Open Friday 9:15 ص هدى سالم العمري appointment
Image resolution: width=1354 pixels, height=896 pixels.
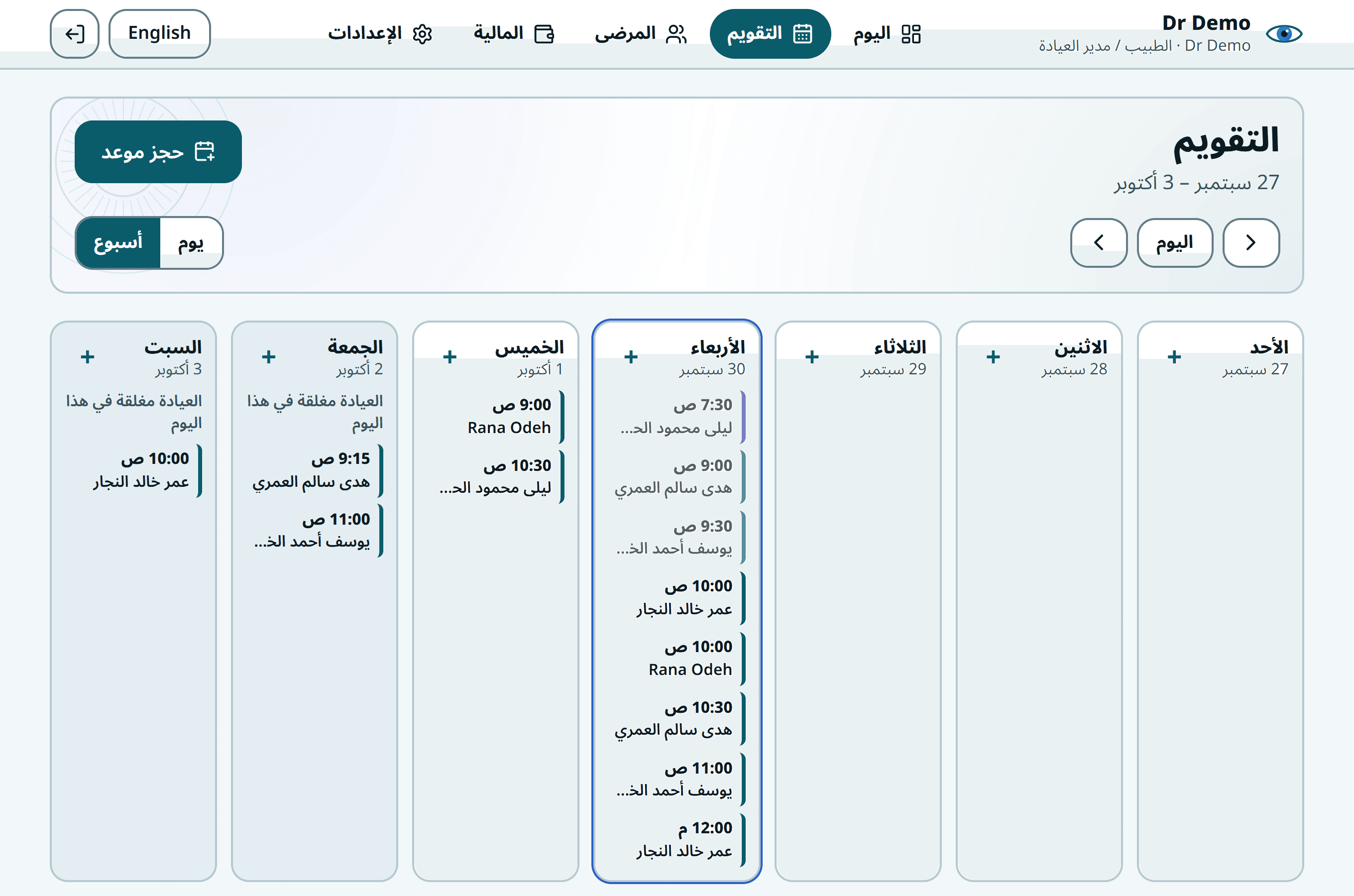pyautogui.click(x=315, y=470)
